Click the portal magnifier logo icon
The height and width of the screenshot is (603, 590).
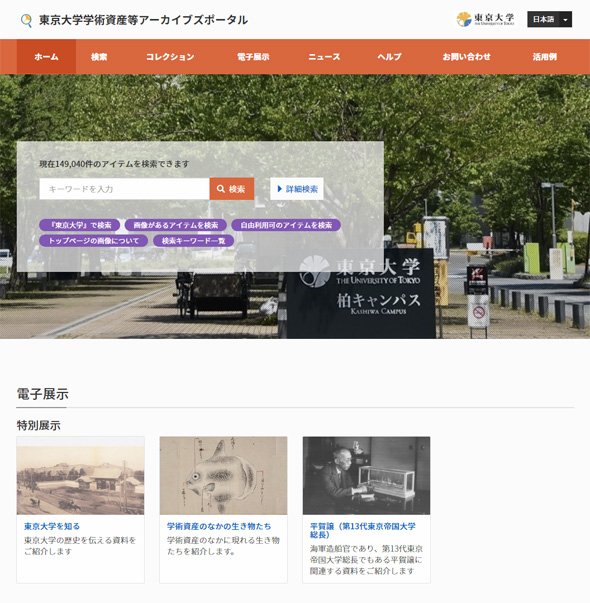coord(26,20)
